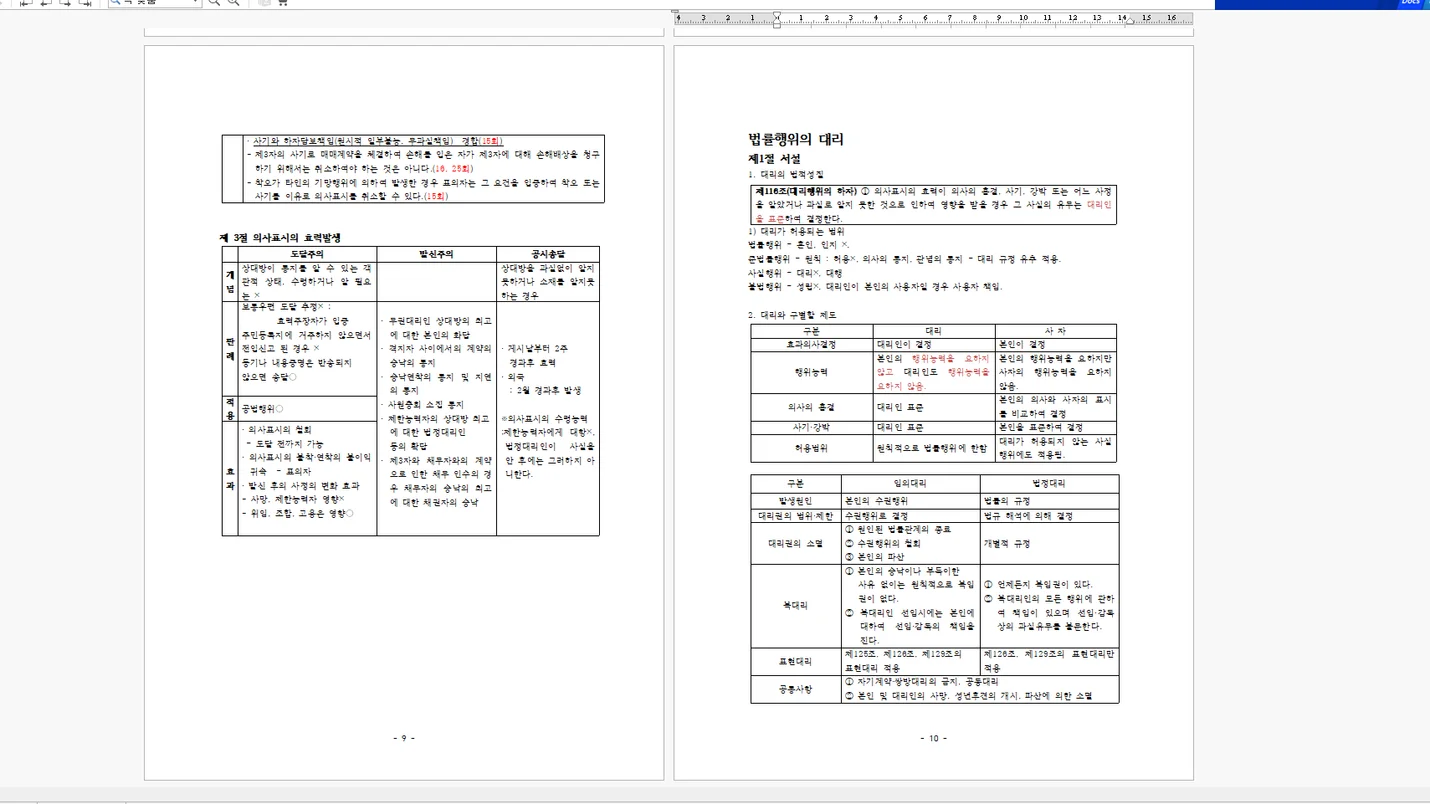The image size is (1430, 804).
Task: Click the '공법행위○' cell text
Action: click(x=263, y=409)
